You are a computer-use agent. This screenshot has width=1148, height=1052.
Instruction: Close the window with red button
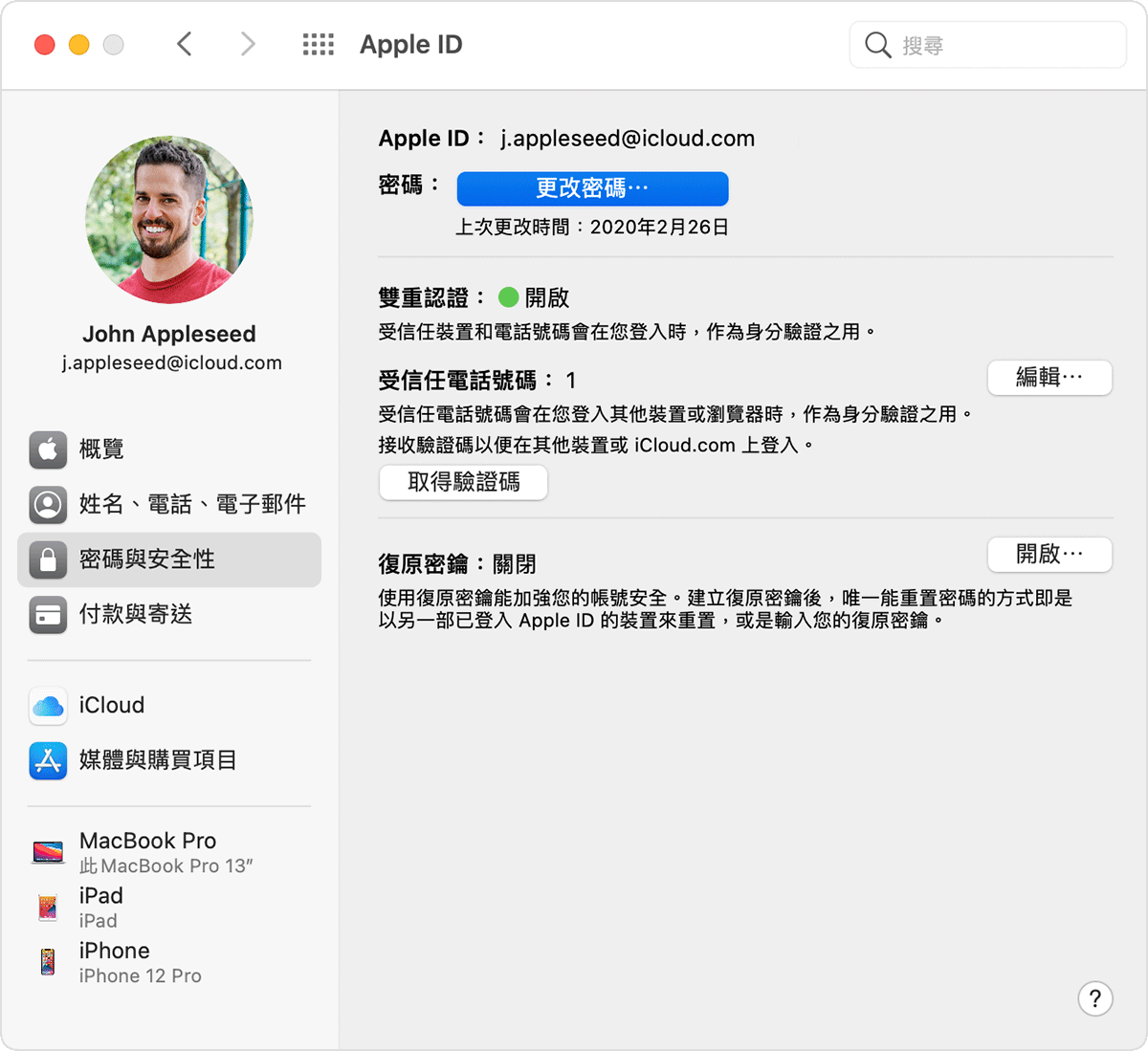(45, 45)
